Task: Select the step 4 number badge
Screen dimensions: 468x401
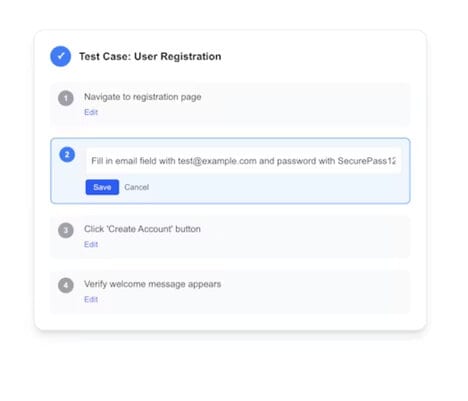Action: click(66, 285)
